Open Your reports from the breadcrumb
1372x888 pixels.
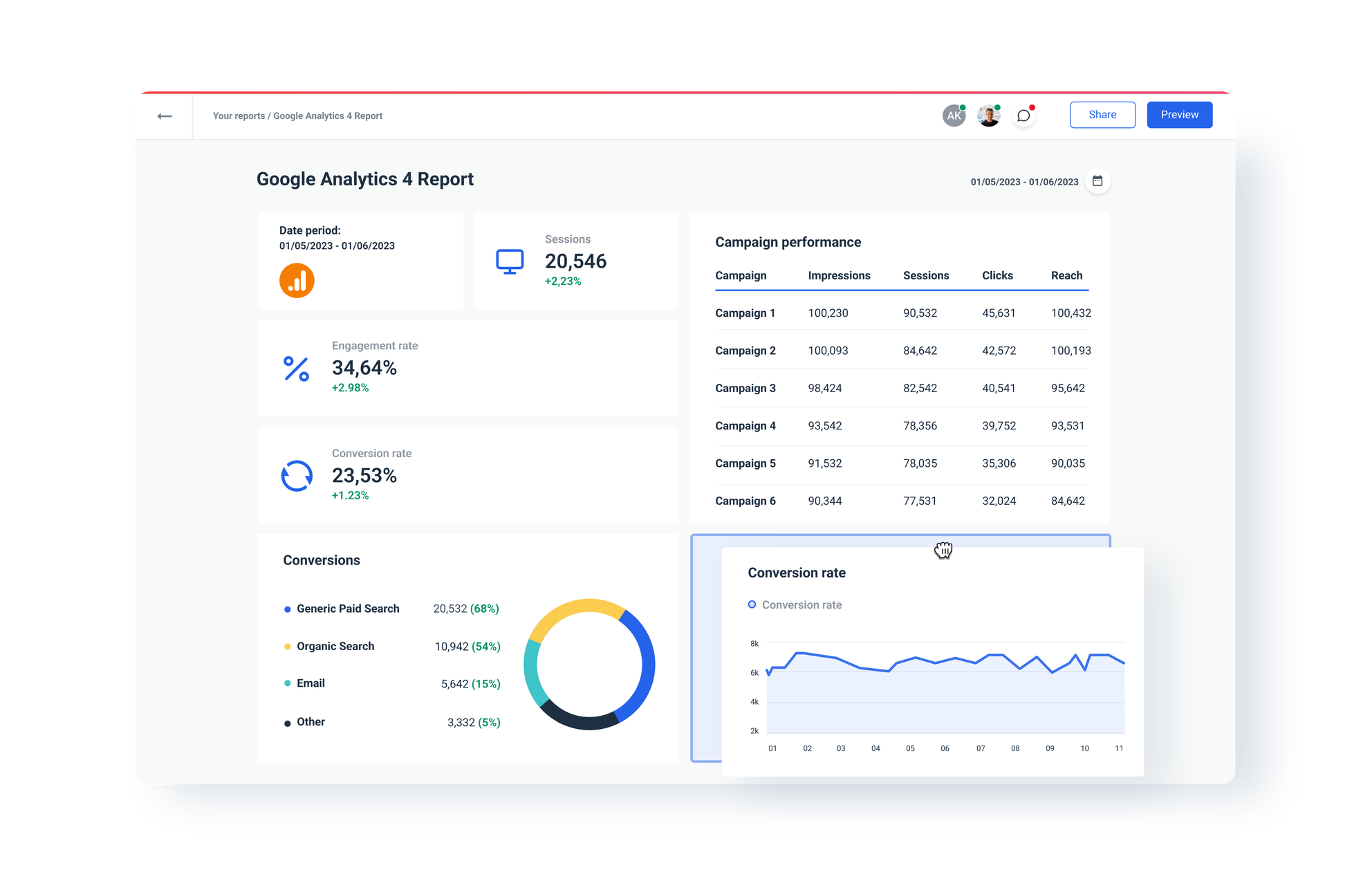click(x=238, y=115)
